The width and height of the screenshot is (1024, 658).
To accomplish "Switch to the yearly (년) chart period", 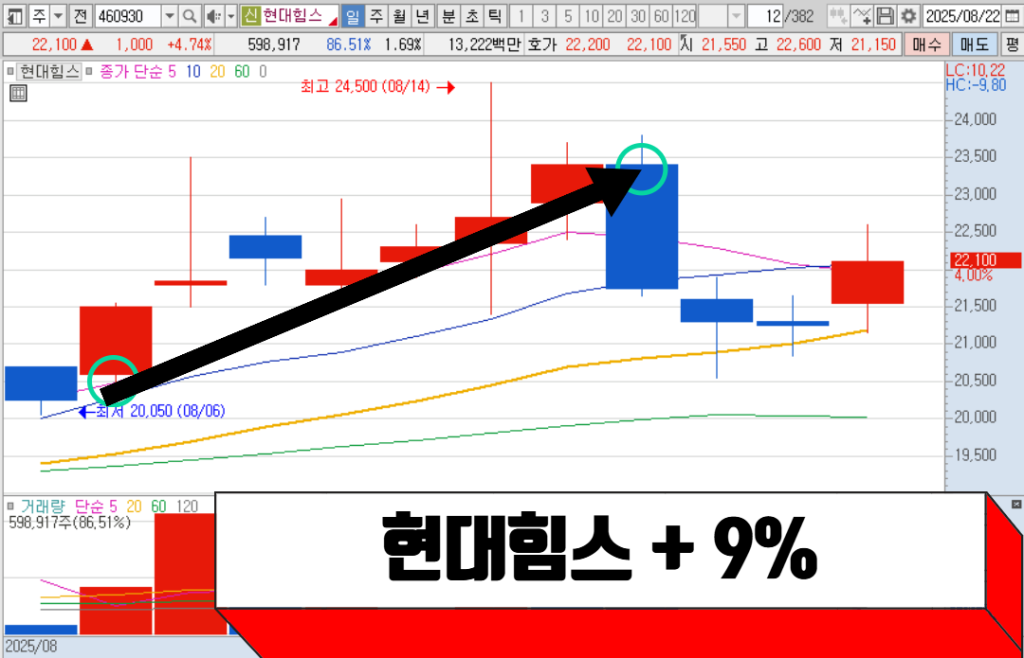I will pos(422,16).
